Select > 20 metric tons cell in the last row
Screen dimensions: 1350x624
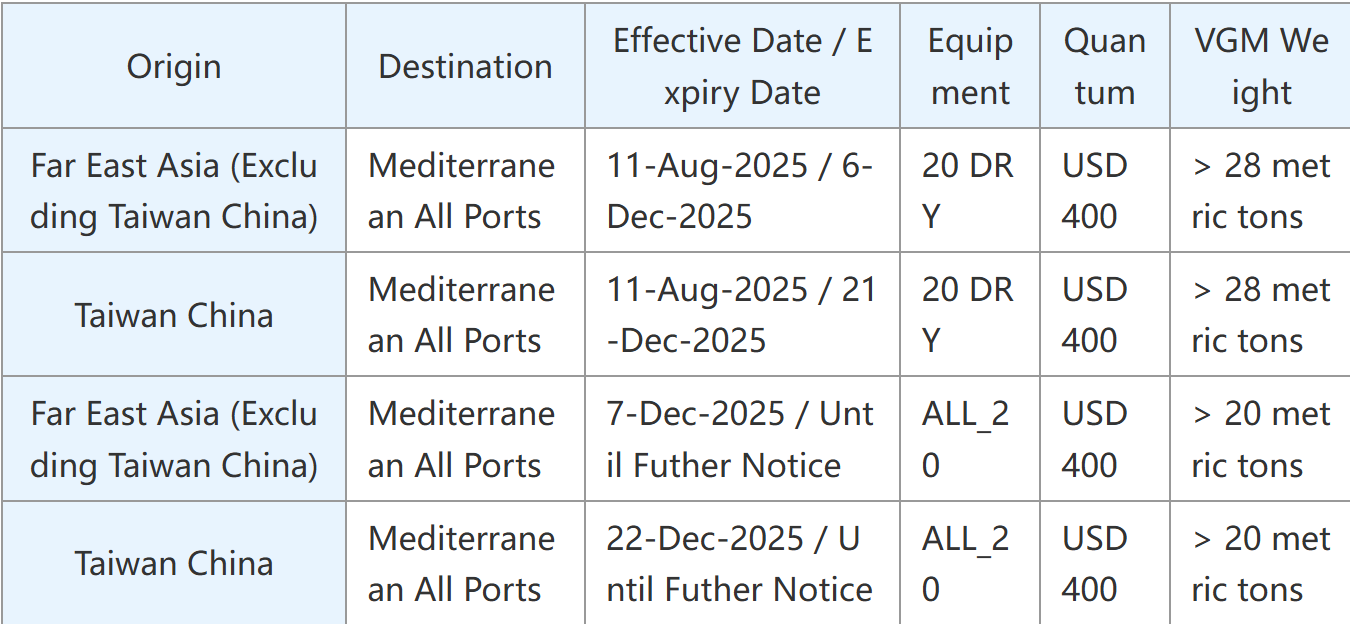[1260, 564]
